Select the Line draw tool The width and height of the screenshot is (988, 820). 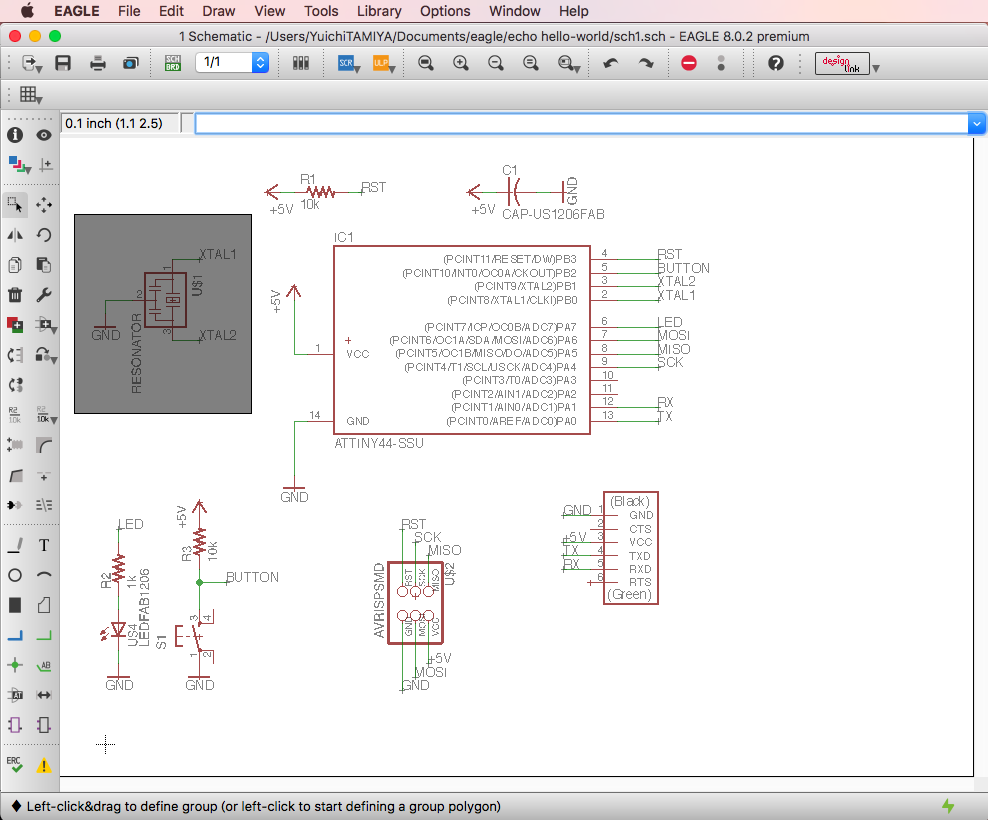[15, 545]
